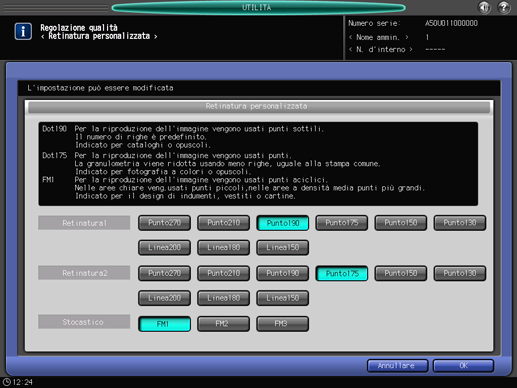Click the N. d'interno label
Viewport: 517px width, 388px height.
[x=381, y=50]
